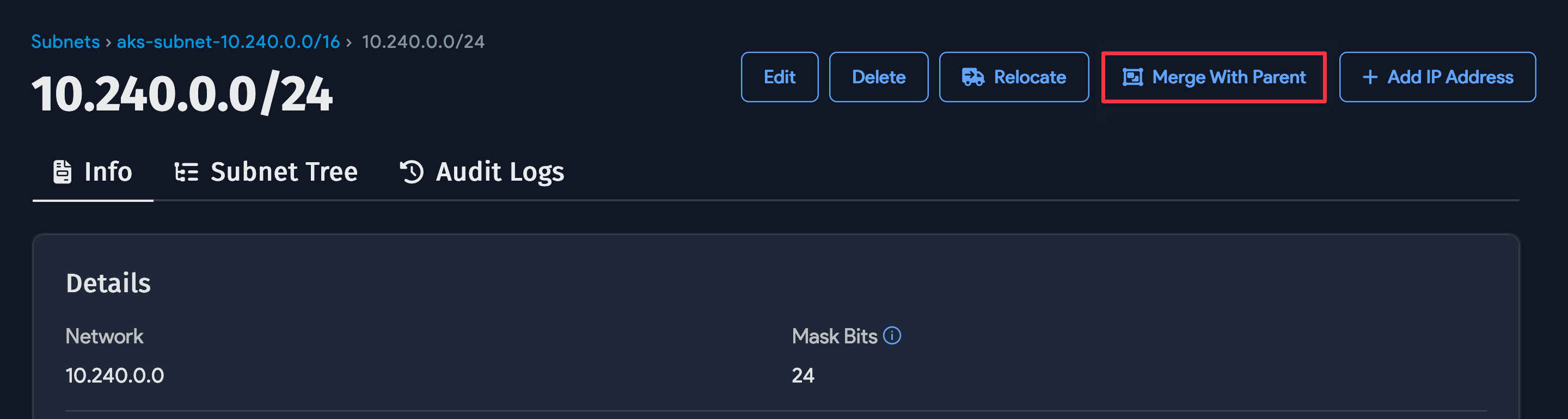Click the document icon beside Info
1568x419 pixels.
(x=62, y=172)
